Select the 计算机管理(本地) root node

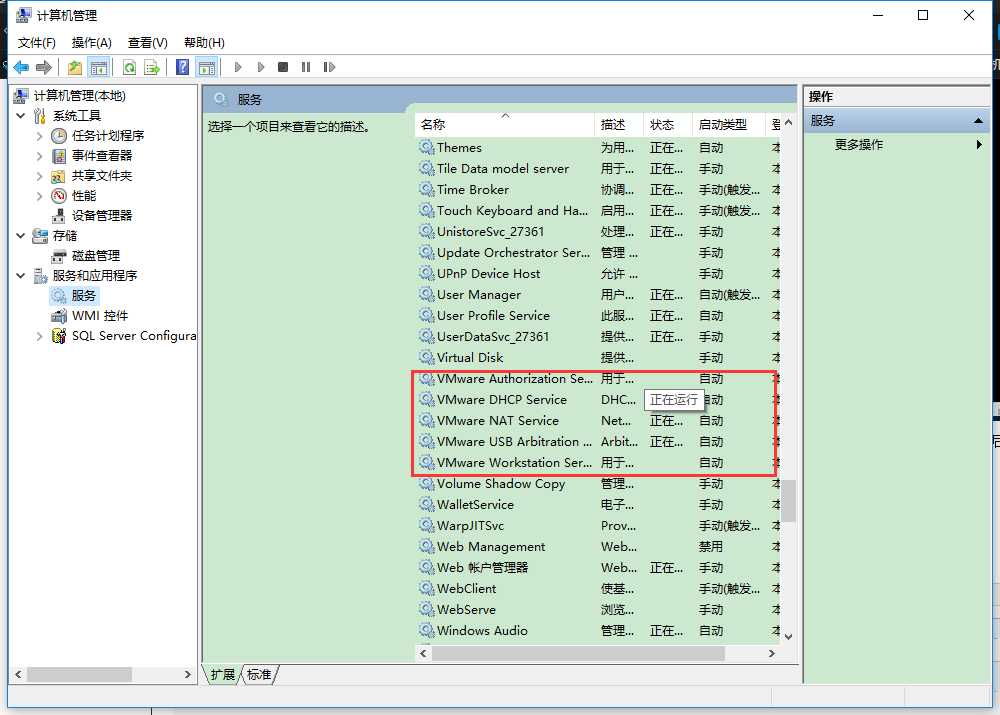point(80,96)
